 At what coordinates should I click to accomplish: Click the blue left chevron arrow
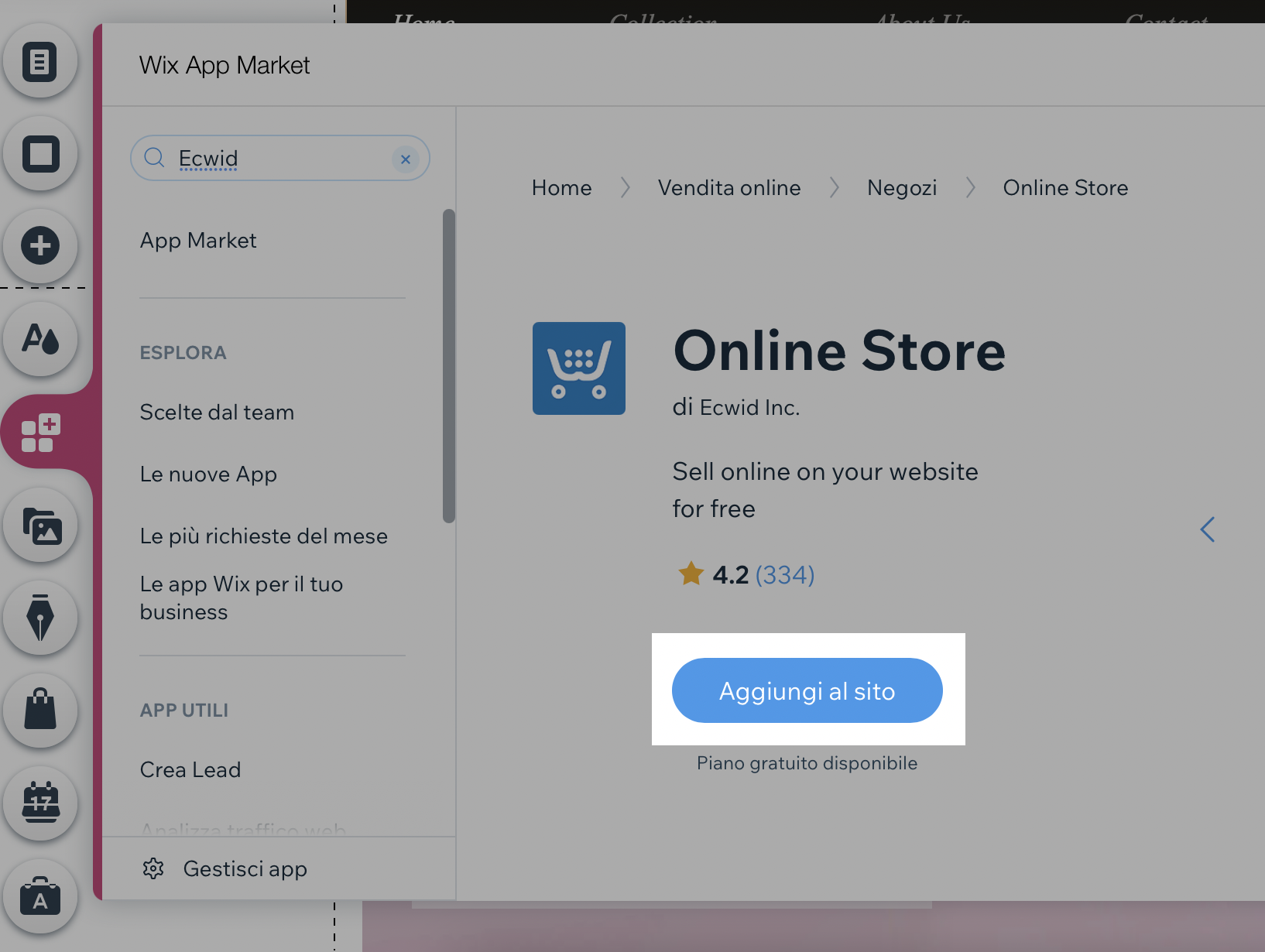(x=1208, y=529)
